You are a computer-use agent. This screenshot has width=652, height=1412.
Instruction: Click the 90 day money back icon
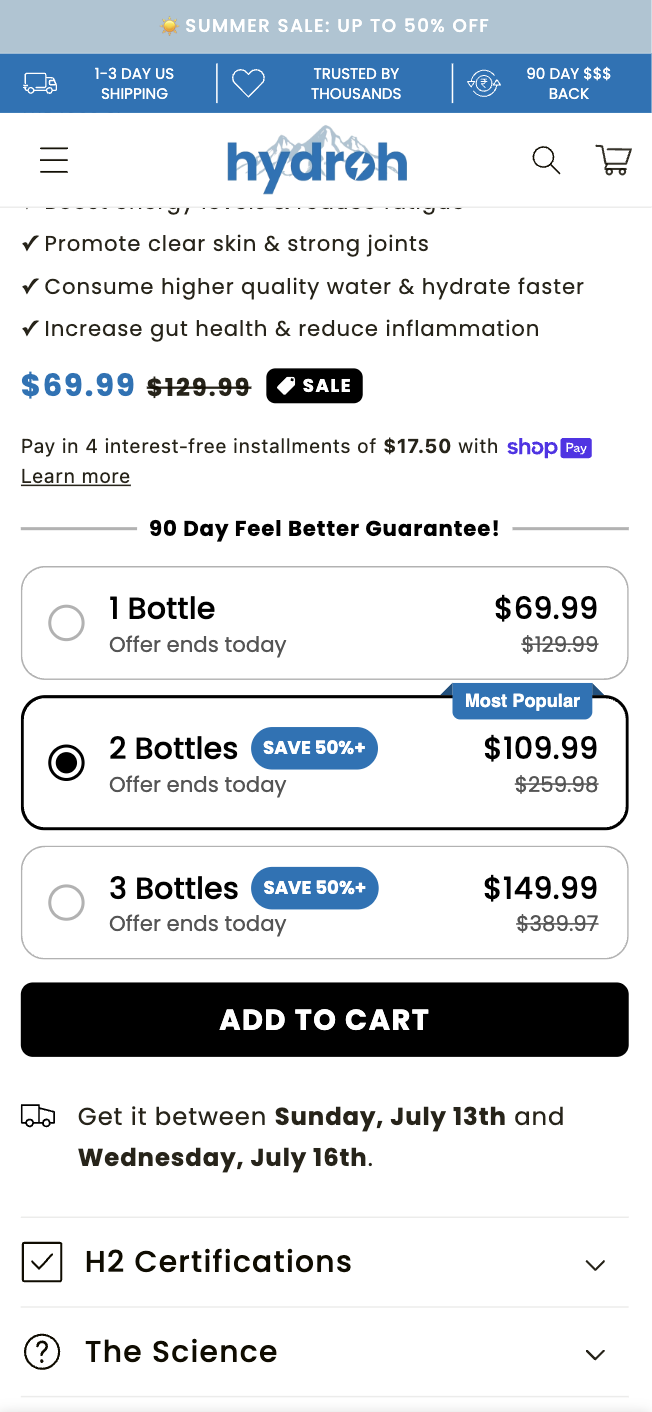pos(485,84)
